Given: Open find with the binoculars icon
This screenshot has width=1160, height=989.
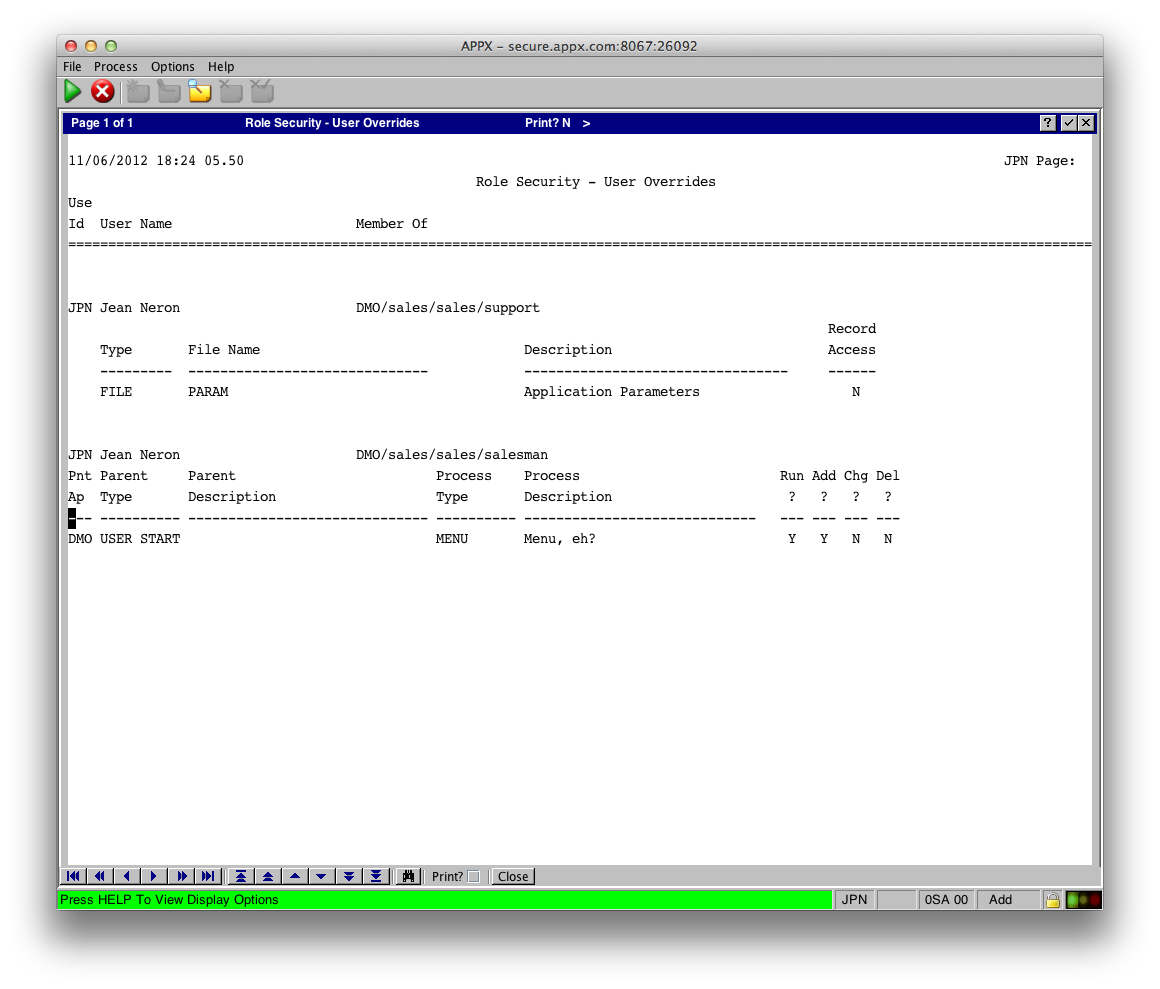Looking at the screenshot, I should [x=407, y=876].
